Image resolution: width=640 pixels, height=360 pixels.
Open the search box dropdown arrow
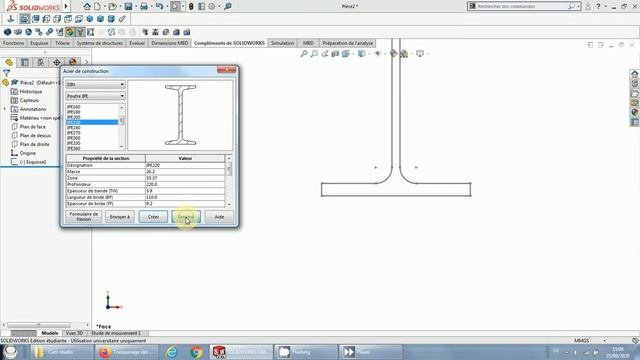(578, 6)
